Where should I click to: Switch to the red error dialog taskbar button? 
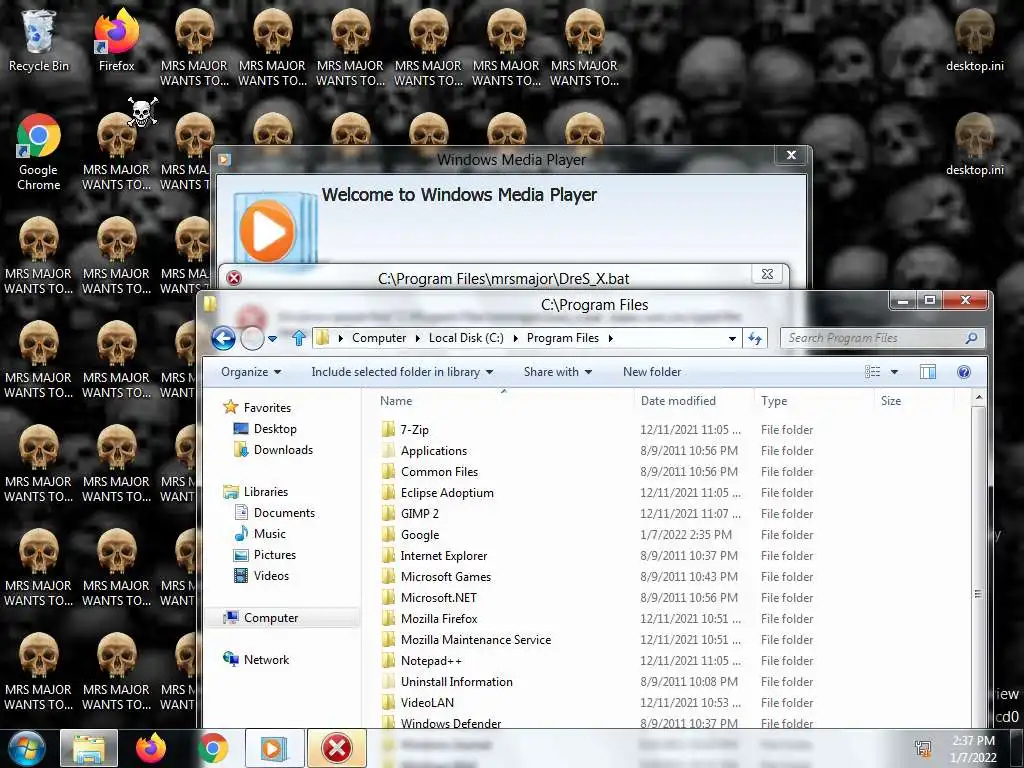[336, 748]
